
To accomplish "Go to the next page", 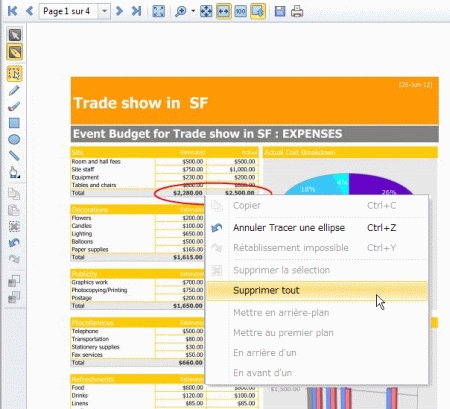I will 119,11.
